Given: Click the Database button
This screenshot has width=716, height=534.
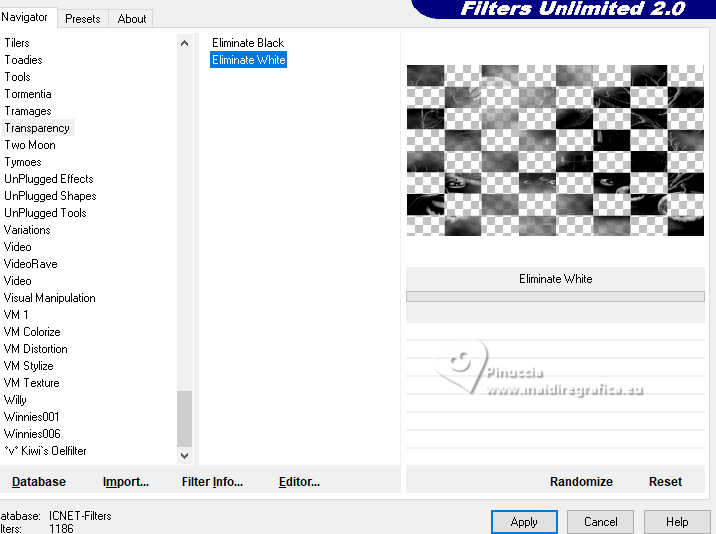Looking at the screenshot, I should coord(39,481).
